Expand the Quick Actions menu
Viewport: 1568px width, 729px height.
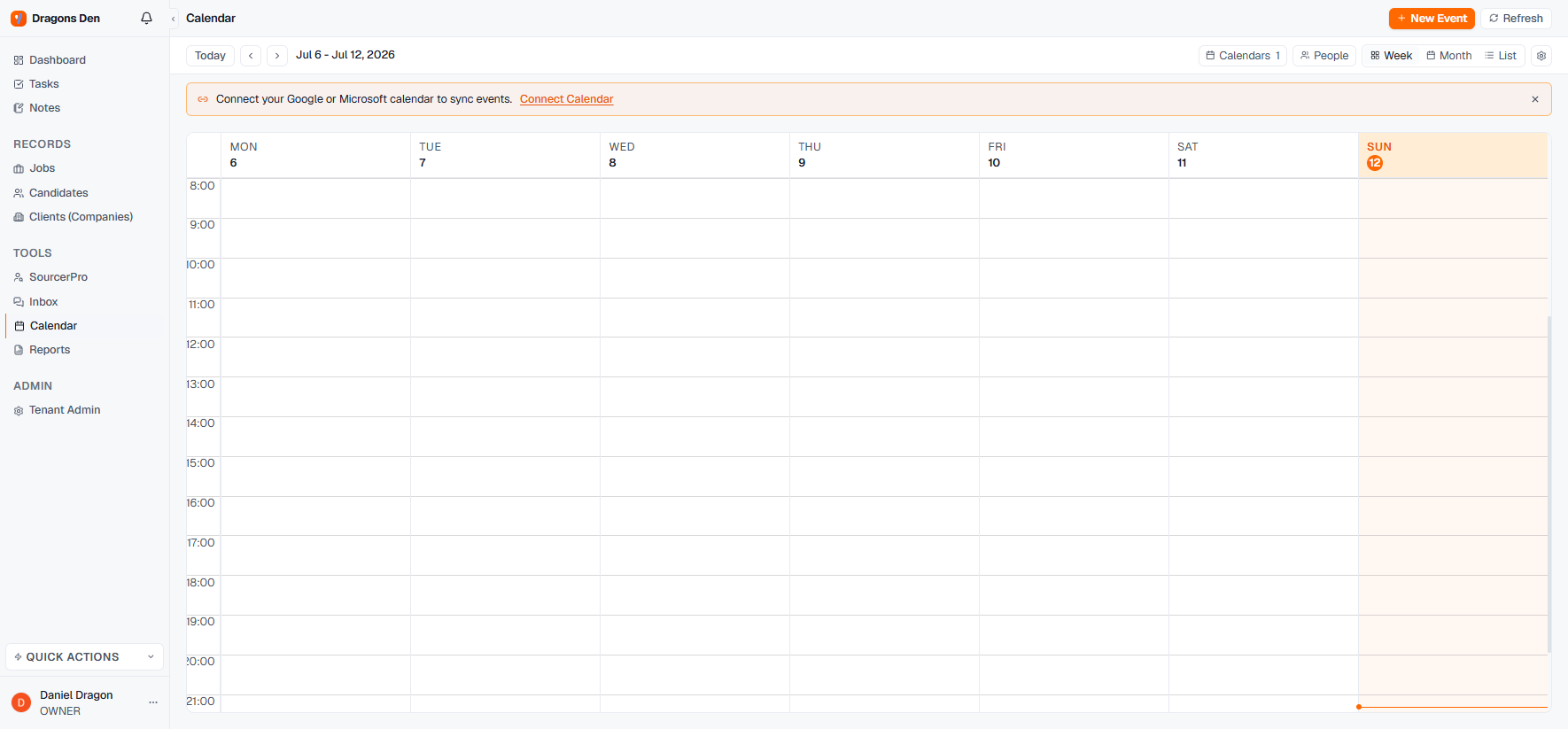(84, 656)
